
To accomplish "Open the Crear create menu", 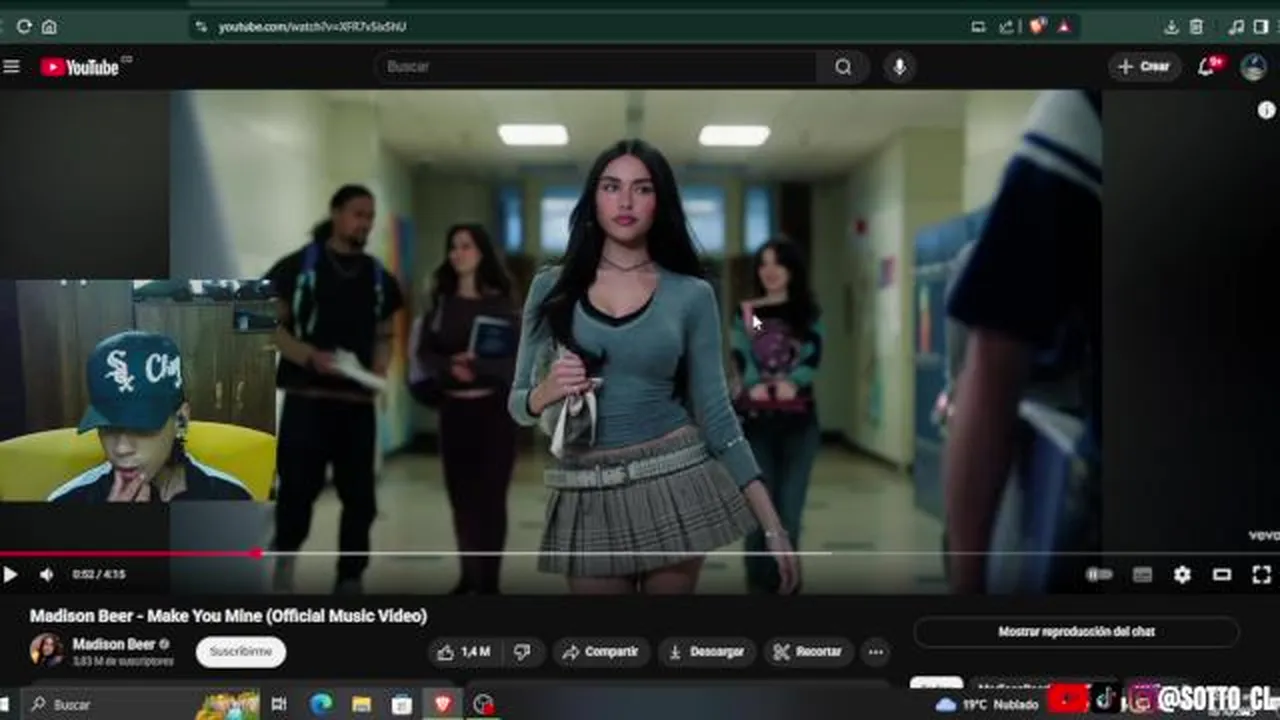I will tap(1144, 66).
